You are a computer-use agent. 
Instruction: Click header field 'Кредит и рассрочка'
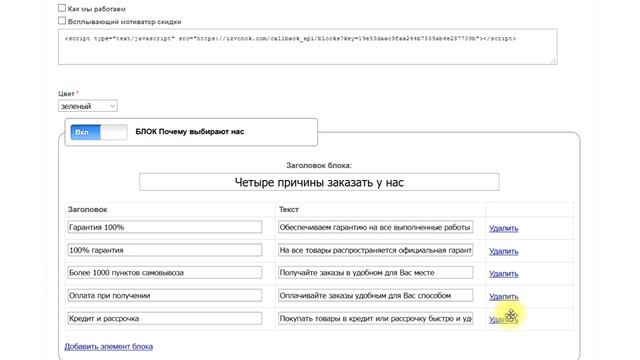[165, 318]
